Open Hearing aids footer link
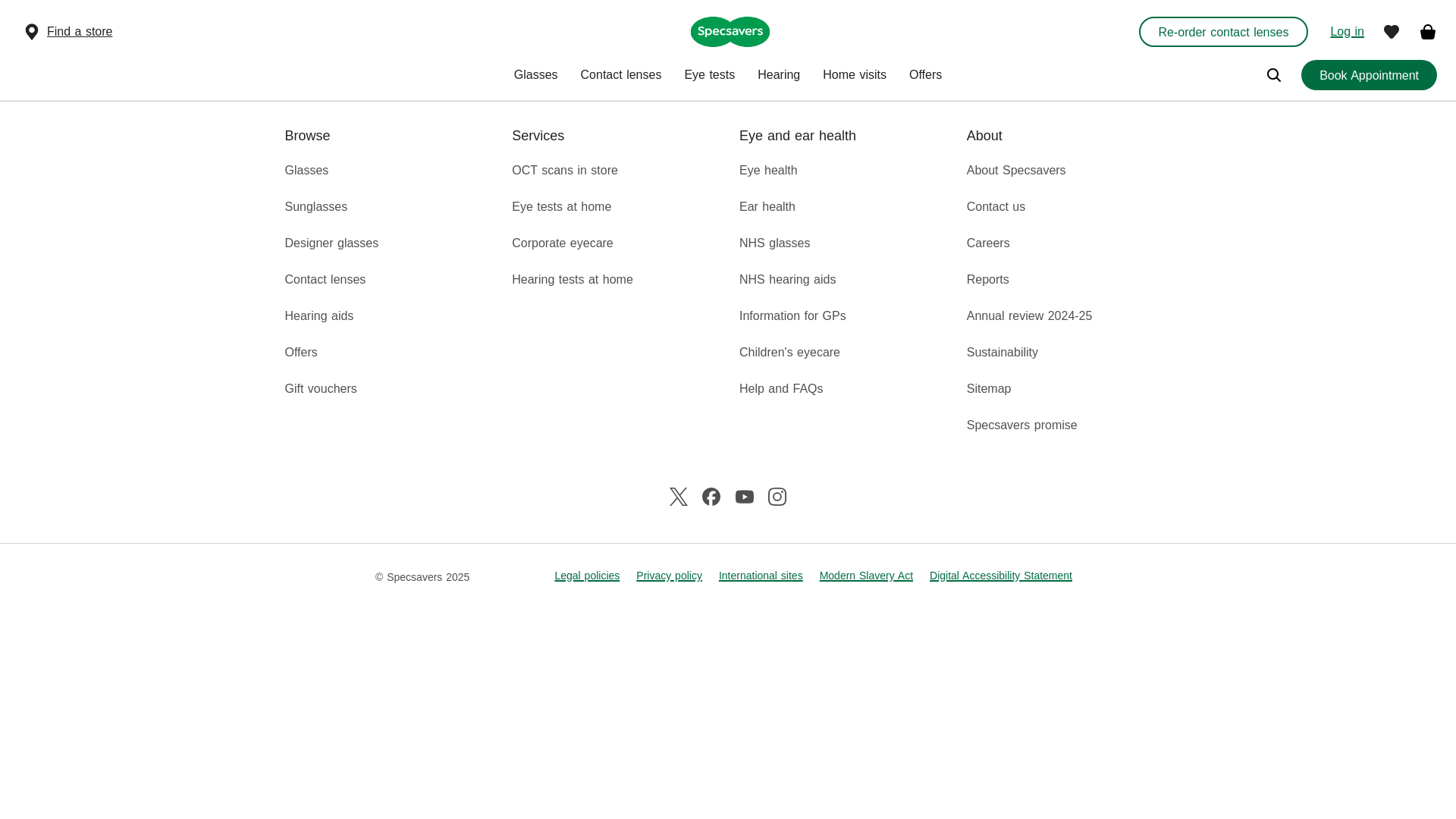Screen dimensions: 1456x819 coord(318,316)
